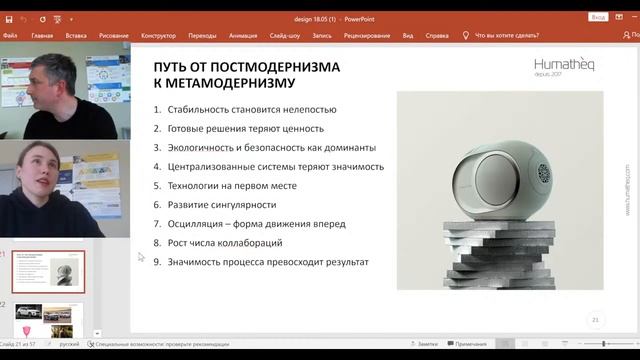640x360 pixels.
Task: Click the Humatheq logo on the slide
Action: pyautogui.click(x=564, y=67)
